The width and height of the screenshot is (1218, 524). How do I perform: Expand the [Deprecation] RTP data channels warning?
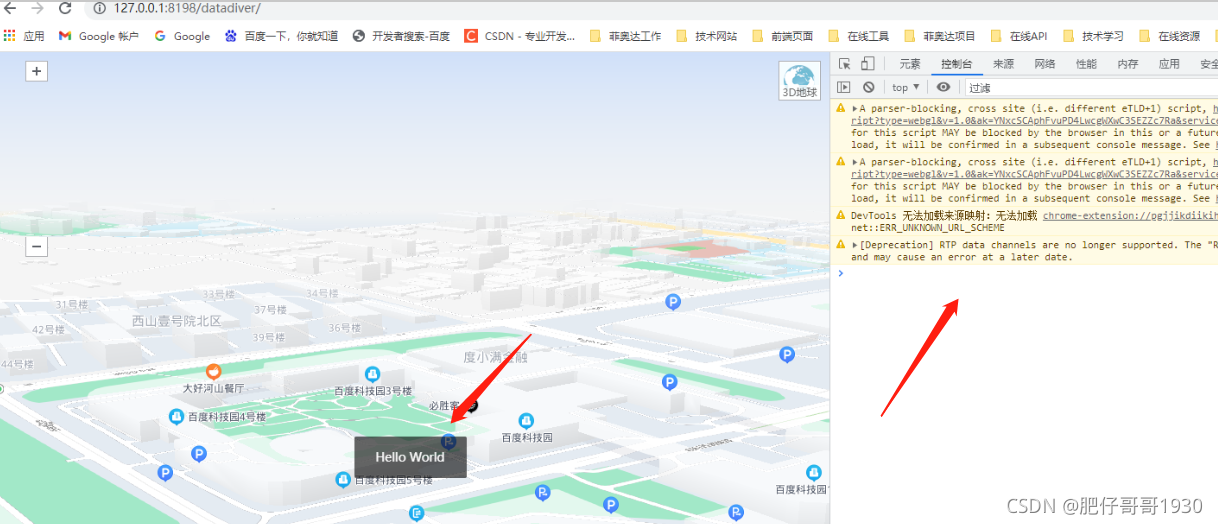[855, 245]
